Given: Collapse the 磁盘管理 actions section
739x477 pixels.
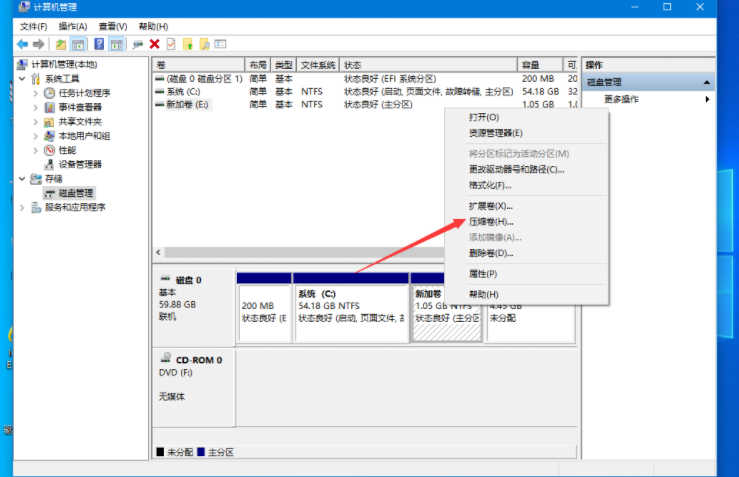Looking at the screenshot, I should 707,82.
